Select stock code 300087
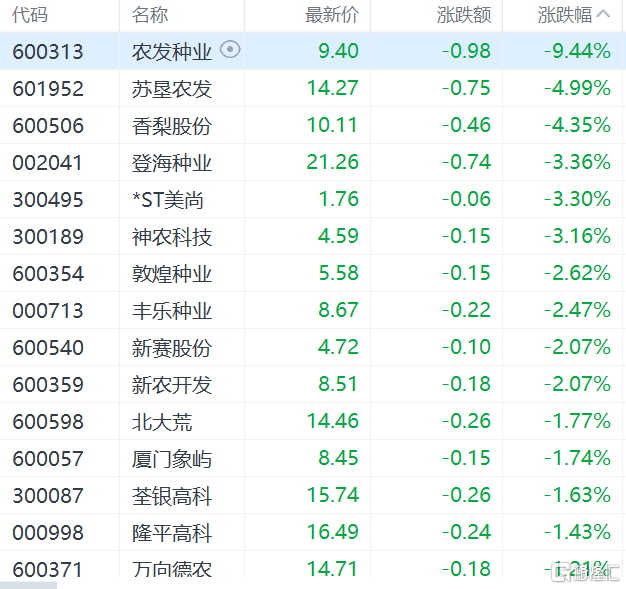The image size is (626, 589). pos(48,496)
